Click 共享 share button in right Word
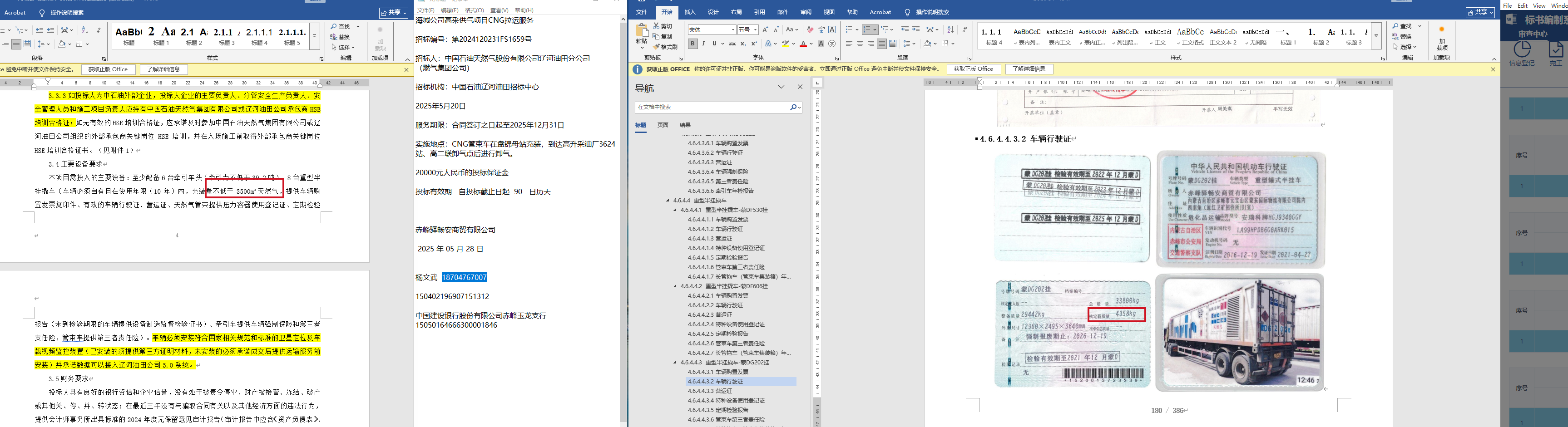 (1480, 12)
